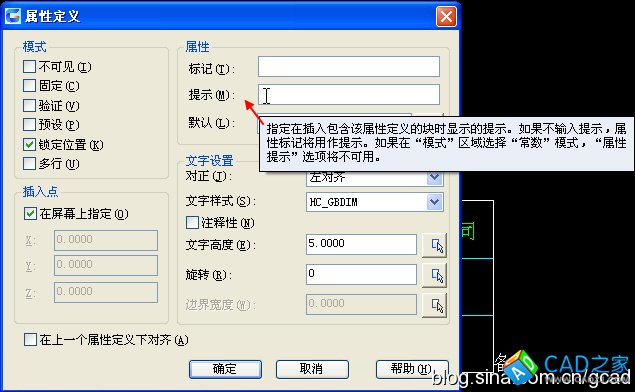
Task: Click the pick-point icon beside 文字高度 field
Action: (435, 245)
